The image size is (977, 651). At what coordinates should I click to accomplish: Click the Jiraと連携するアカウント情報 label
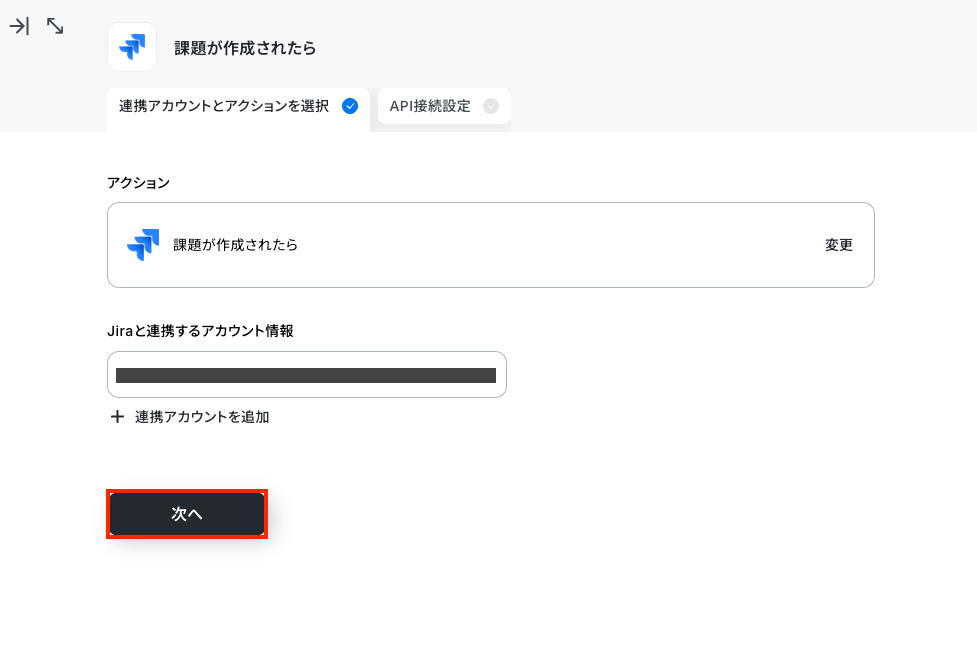click(x=200, y=331)
